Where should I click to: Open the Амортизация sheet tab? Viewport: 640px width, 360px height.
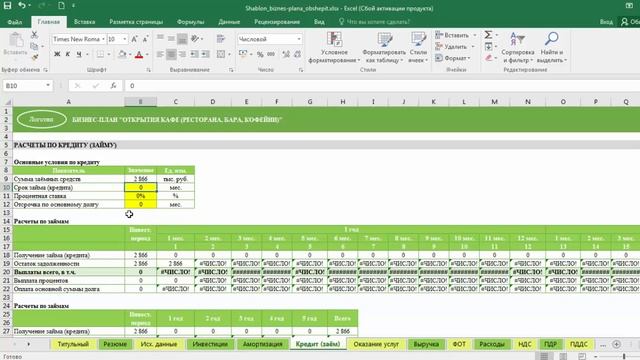262,344
